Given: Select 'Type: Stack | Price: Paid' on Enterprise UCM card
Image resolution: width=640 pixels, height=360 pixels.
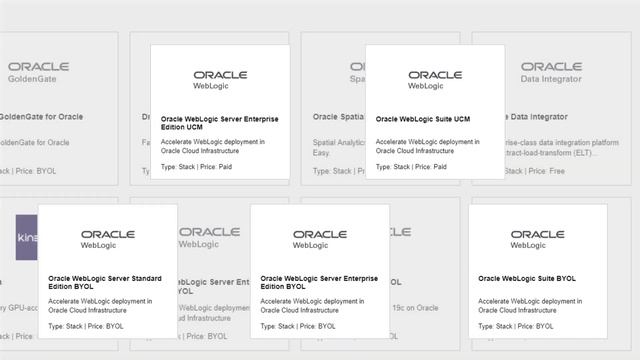Looking at the screenshot, I should point(196,167).
